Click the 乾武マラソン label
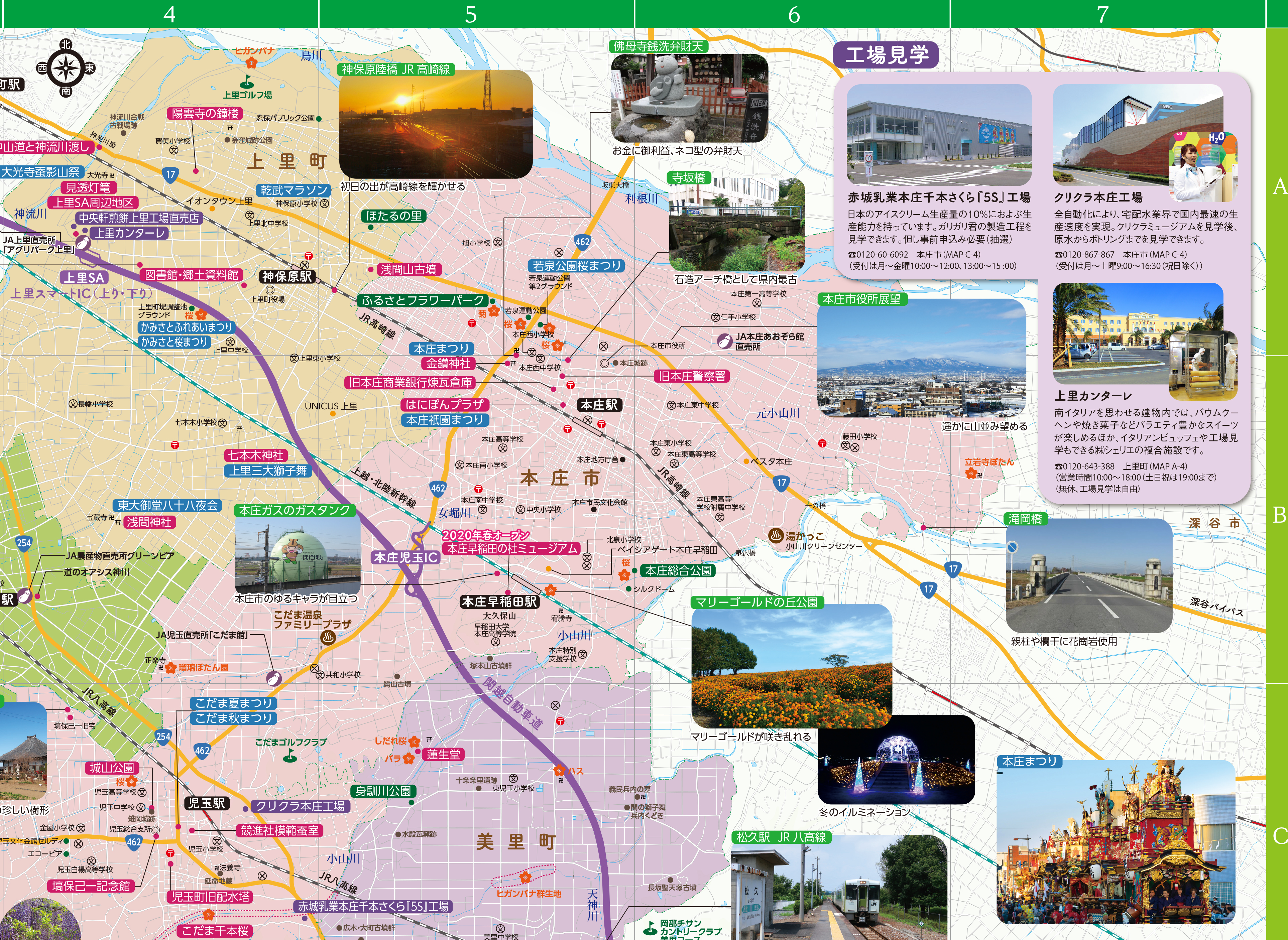The image size is (1288, 940). tap(294, 190)
